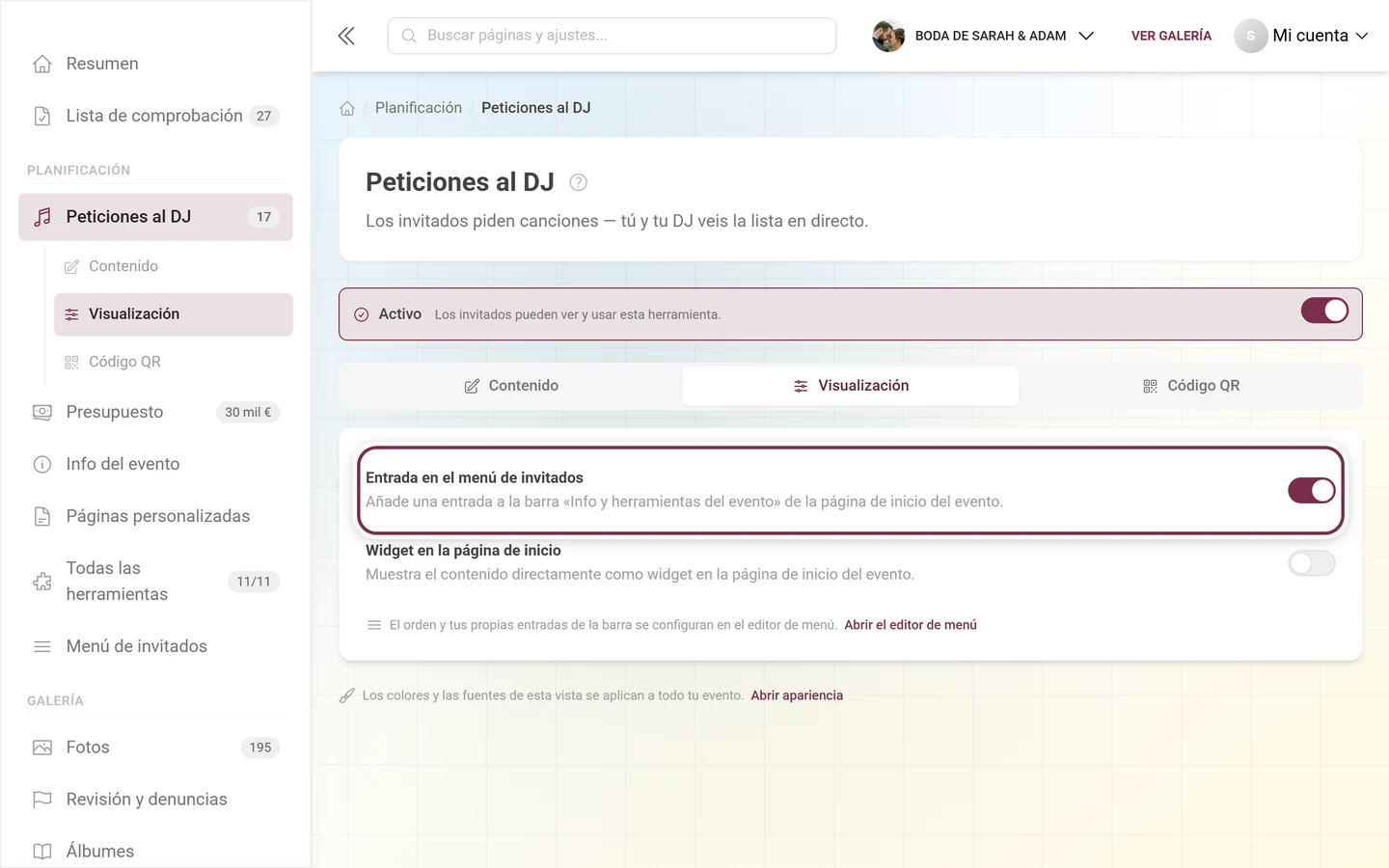Click the music note icon for Peticiones al DJ
The height and width of the screenshot is (868, 1389).
tap(42, 217)
